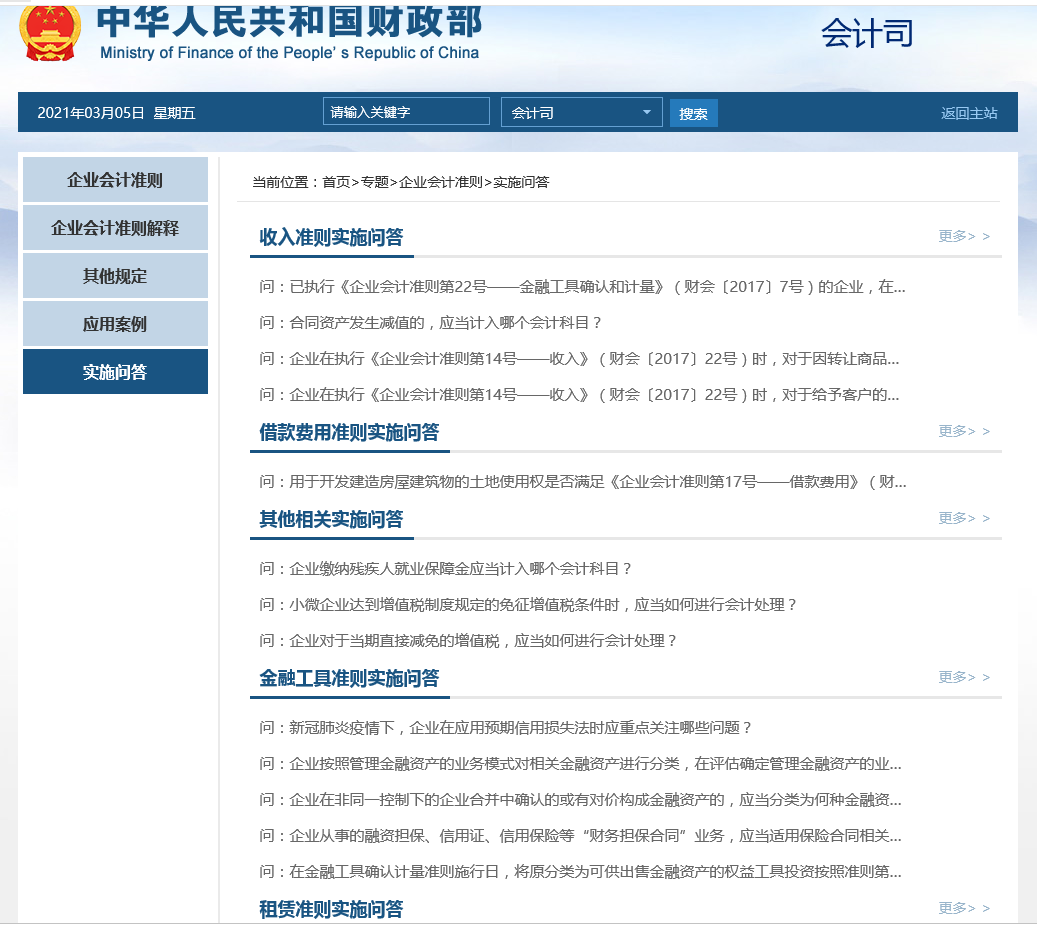The width and height of the screenshot is (1037, 926).
Task: Open question 非同一控制下的企业合并 或有对价
Action: [580, 800]
